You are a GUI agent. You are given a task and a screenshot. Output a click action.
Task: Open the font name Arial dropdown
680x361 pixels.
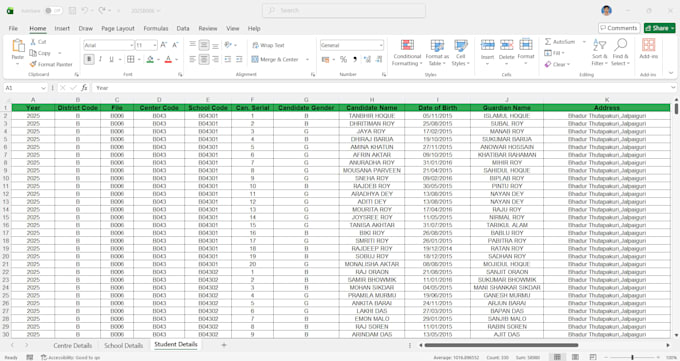pos(131,45)
